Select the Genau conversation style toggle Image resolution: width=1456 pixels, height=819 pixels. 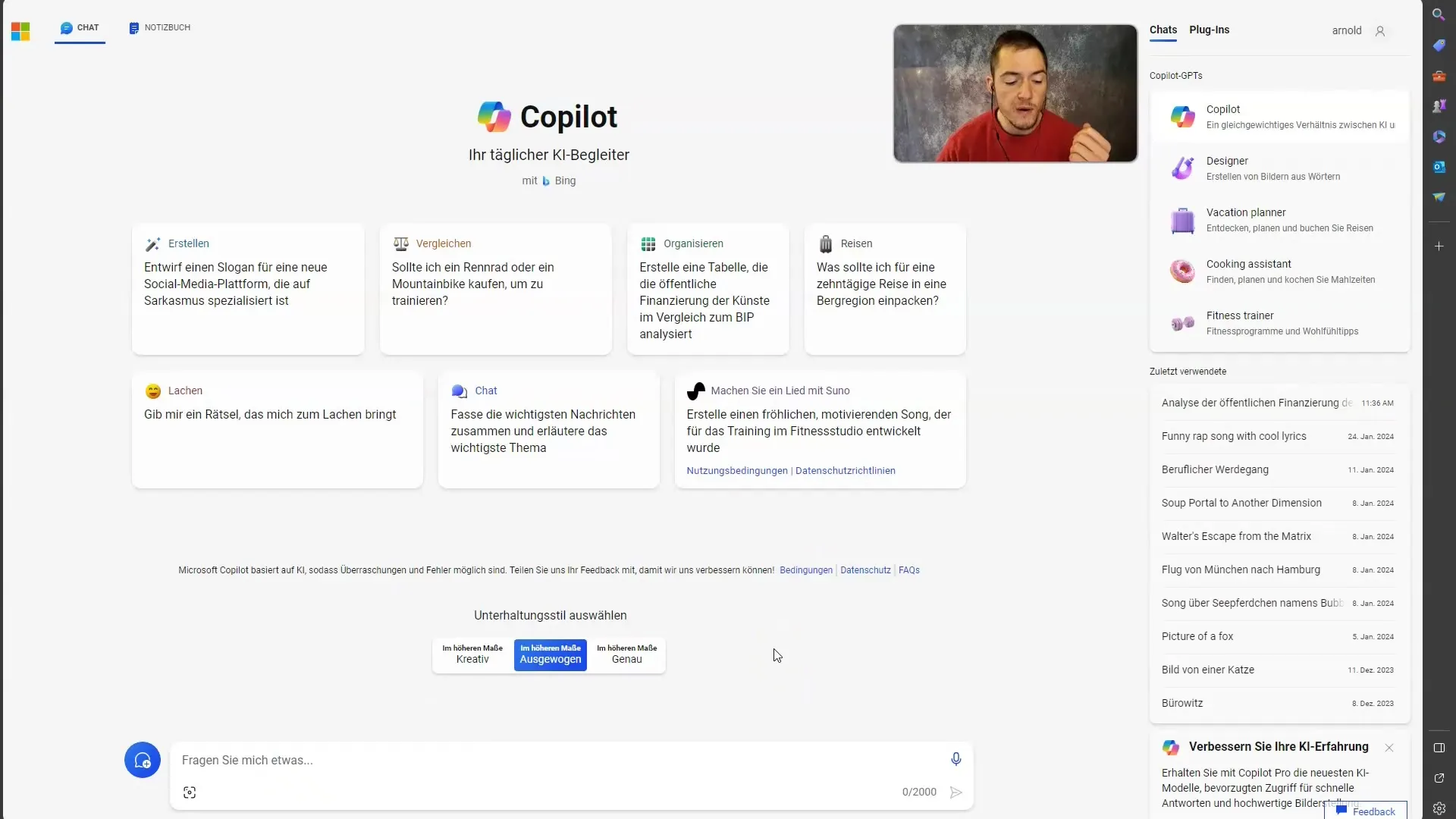(627, 654)
